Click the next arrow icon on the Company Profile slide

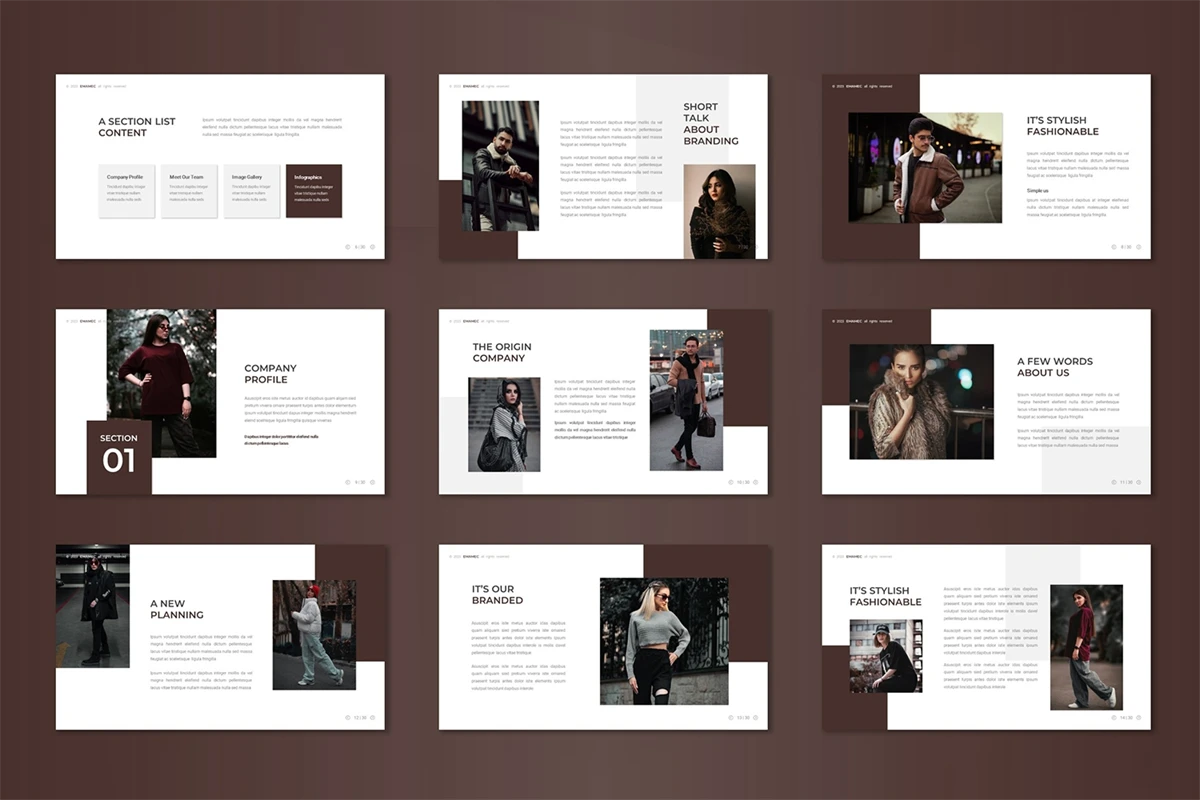pyautogui.click(x=373, y=482)
